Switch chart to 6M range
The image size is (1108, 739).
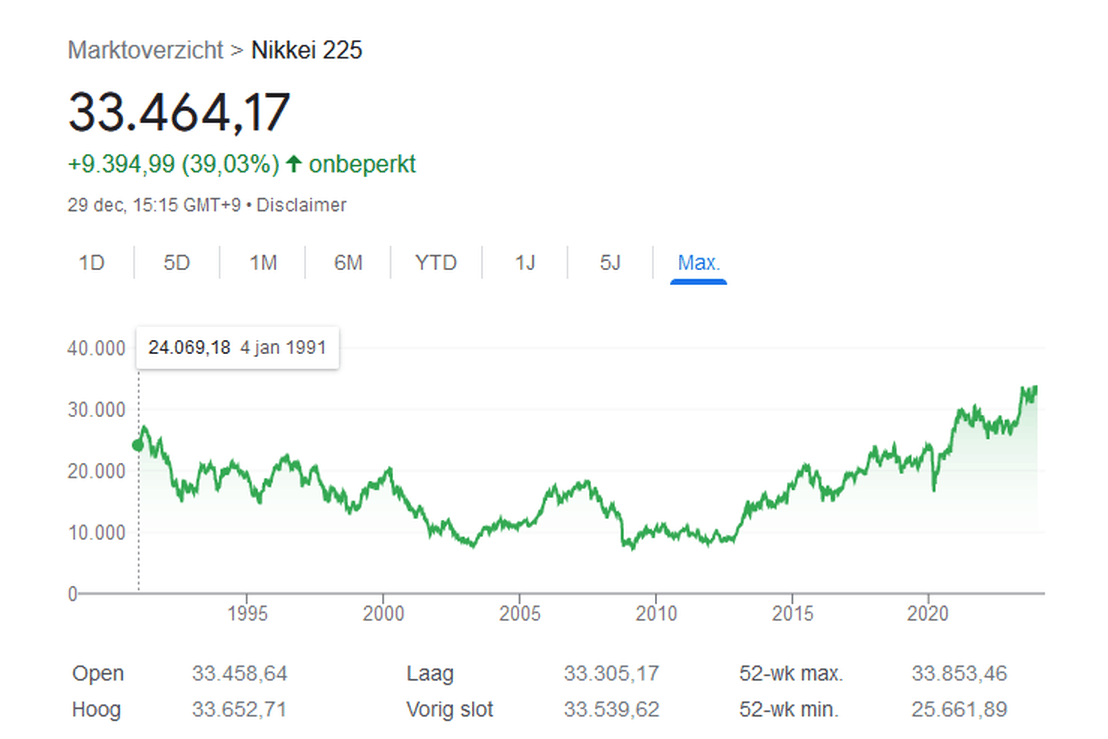click(348, 263)
